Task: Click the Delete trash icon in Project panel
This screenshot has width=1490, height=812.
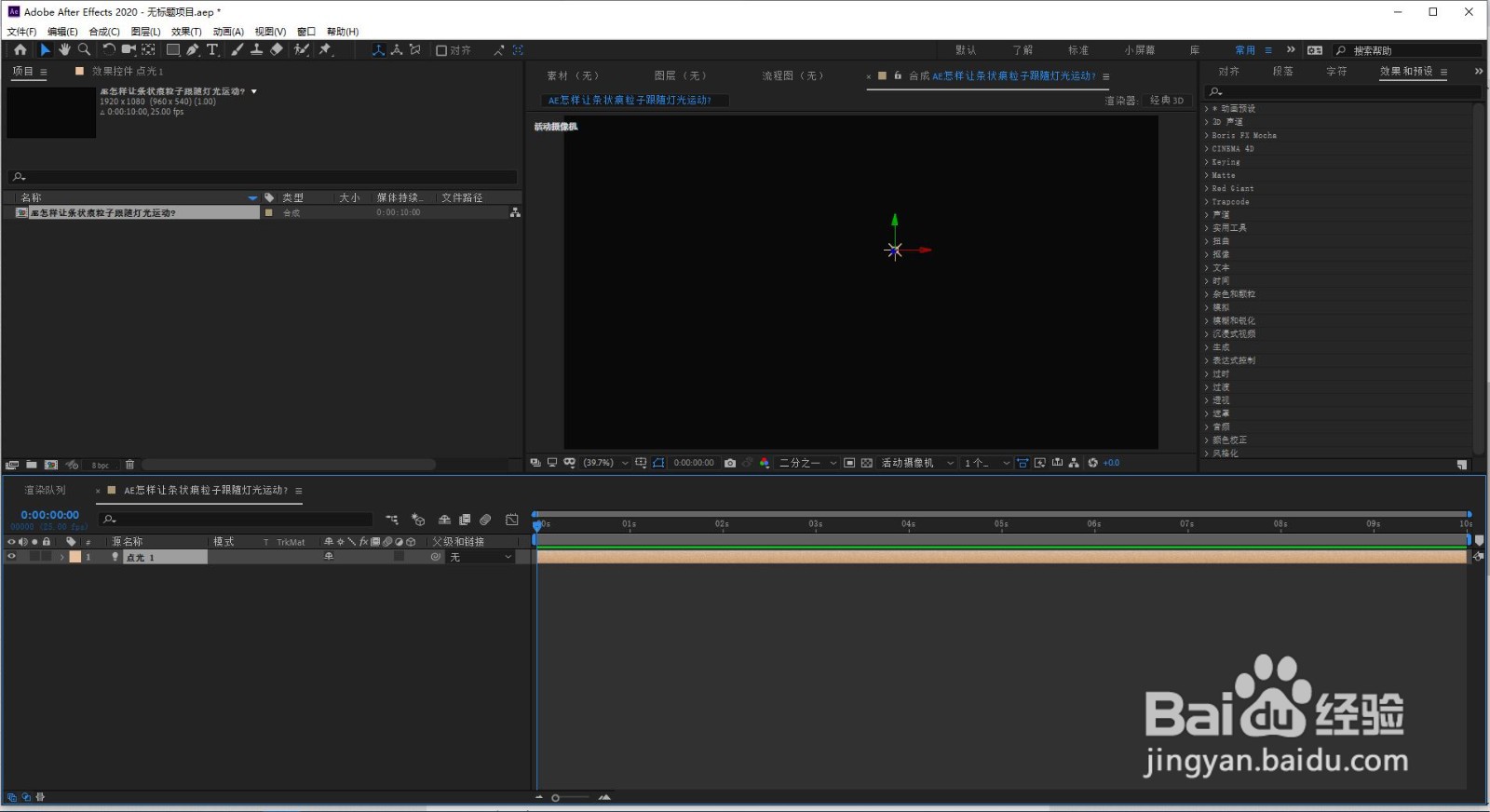Action: click(x=129, y=464)
